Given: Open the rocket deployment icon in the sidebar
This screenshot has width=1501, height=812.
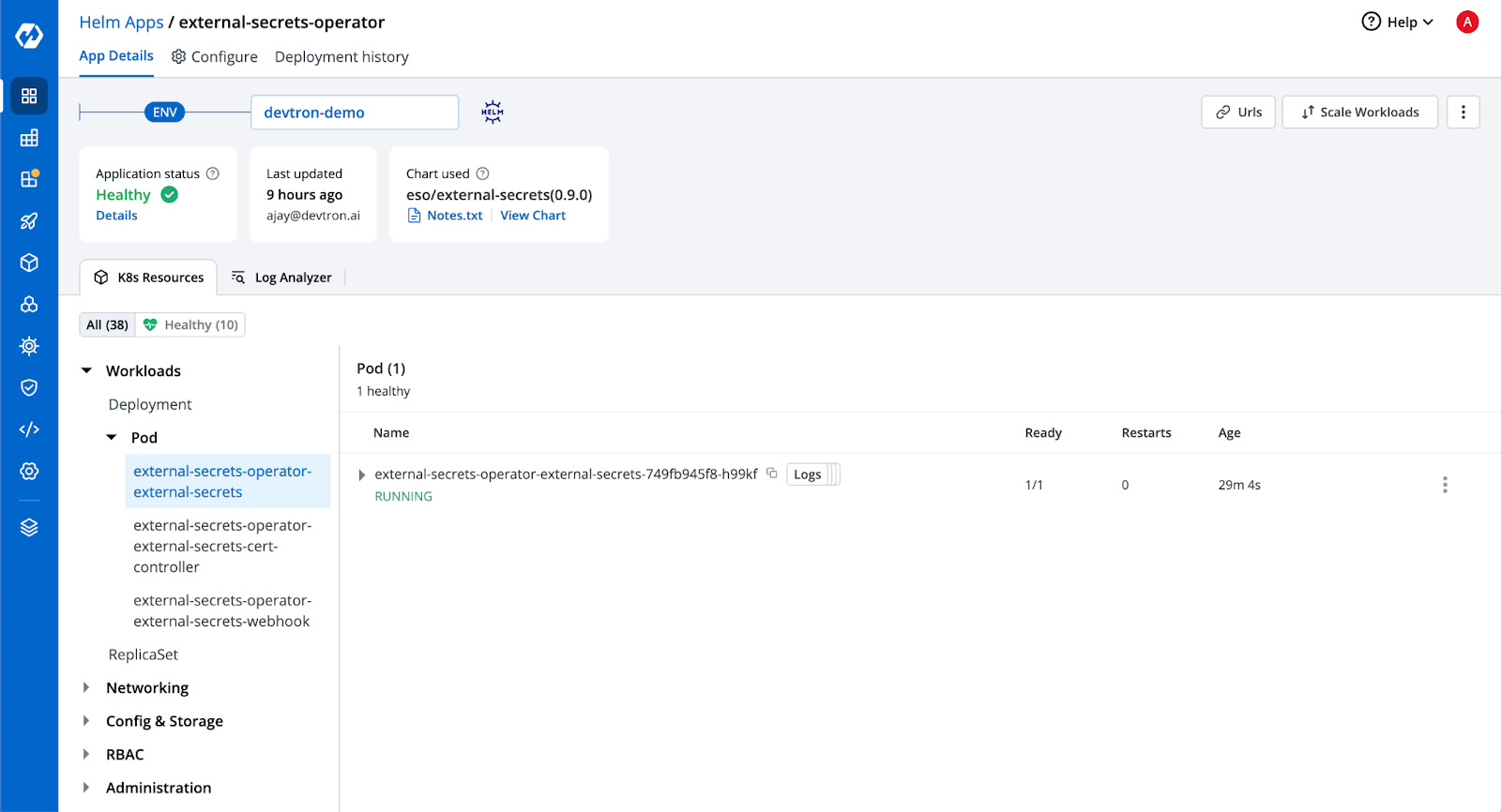Looking at the screenshot, I should coord(29,221).
